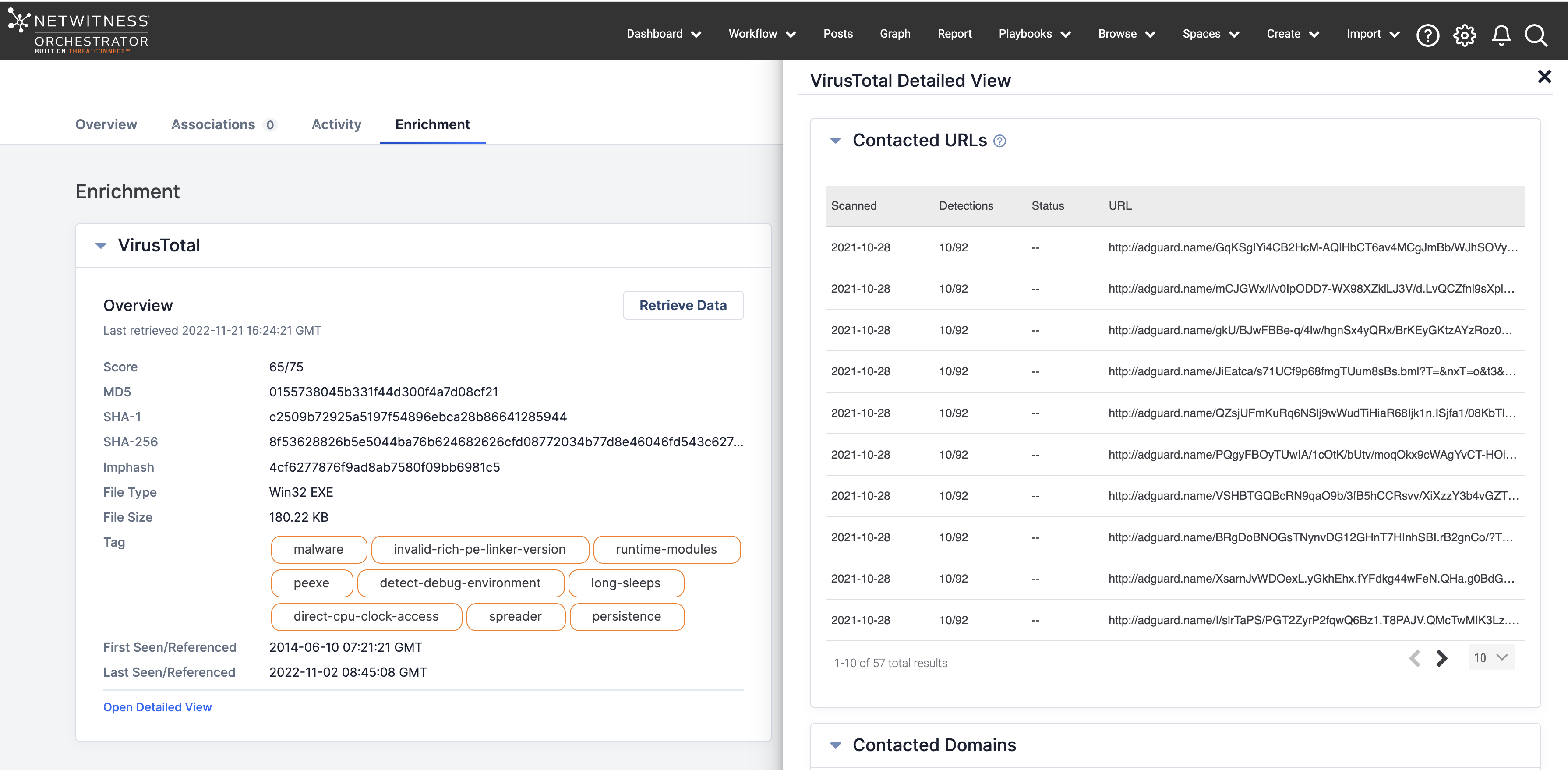Click the Status column header
This screenshot has width=1568, height=770.
click(1048, 206)
